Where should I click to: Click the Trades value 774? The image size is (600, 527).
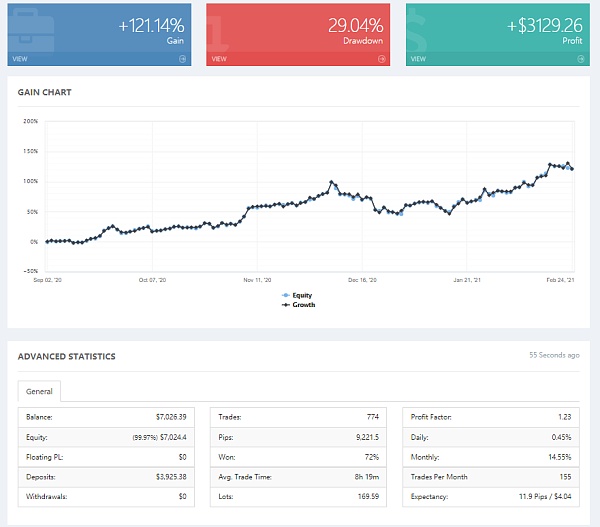(373, 417)
